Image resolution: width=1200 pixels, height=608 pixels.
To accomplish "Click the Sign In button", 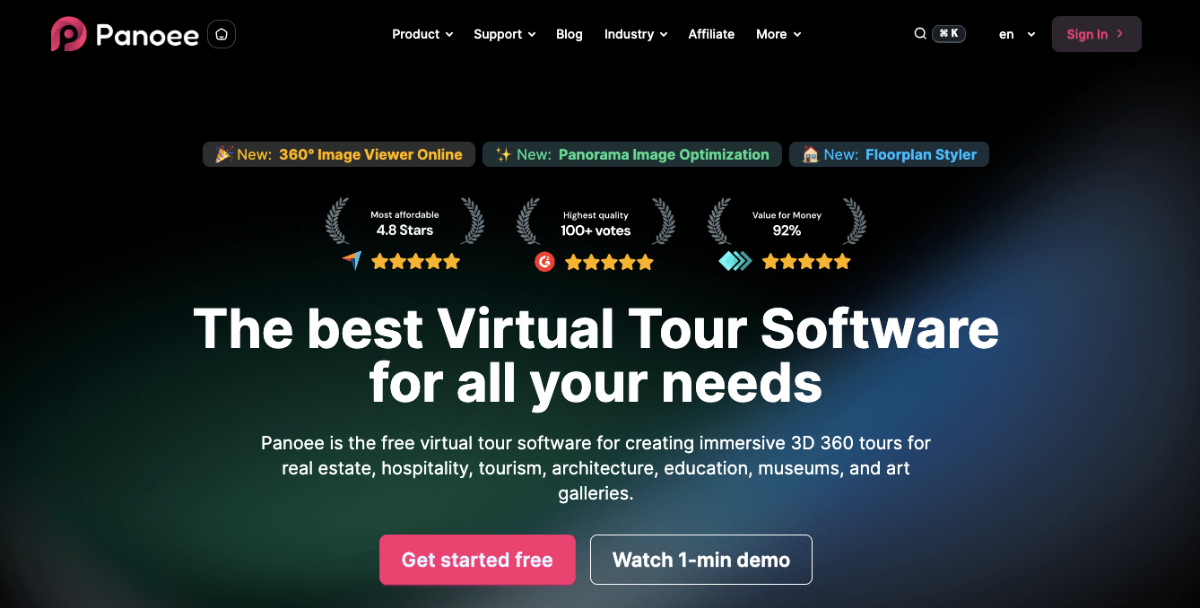I will click(1096, 34).
